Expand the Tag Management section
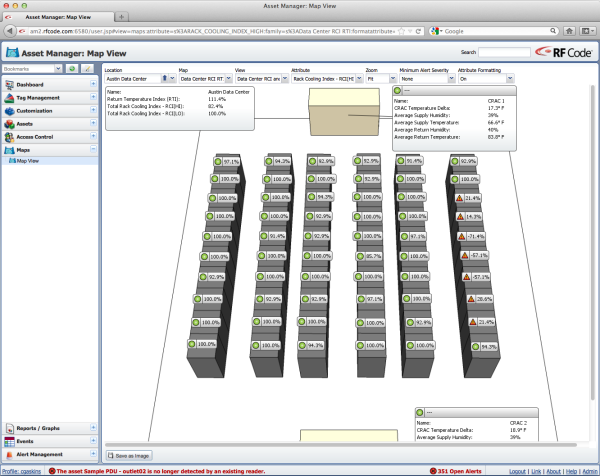Image resolution: width=600 pixels, height=476 pixels. tap(93, 97)
